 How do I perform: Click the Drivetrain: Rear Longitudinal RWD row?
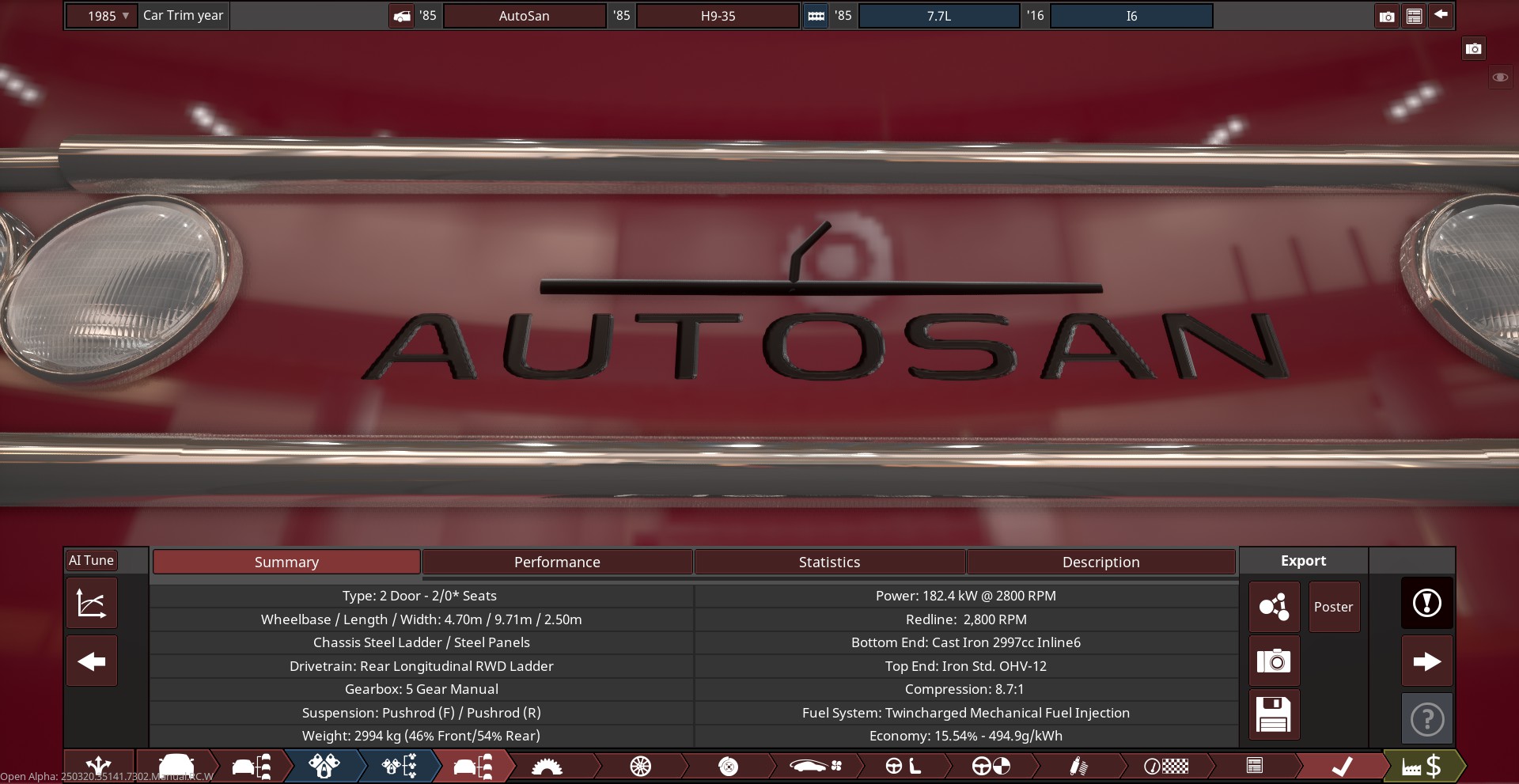(421, 666)
